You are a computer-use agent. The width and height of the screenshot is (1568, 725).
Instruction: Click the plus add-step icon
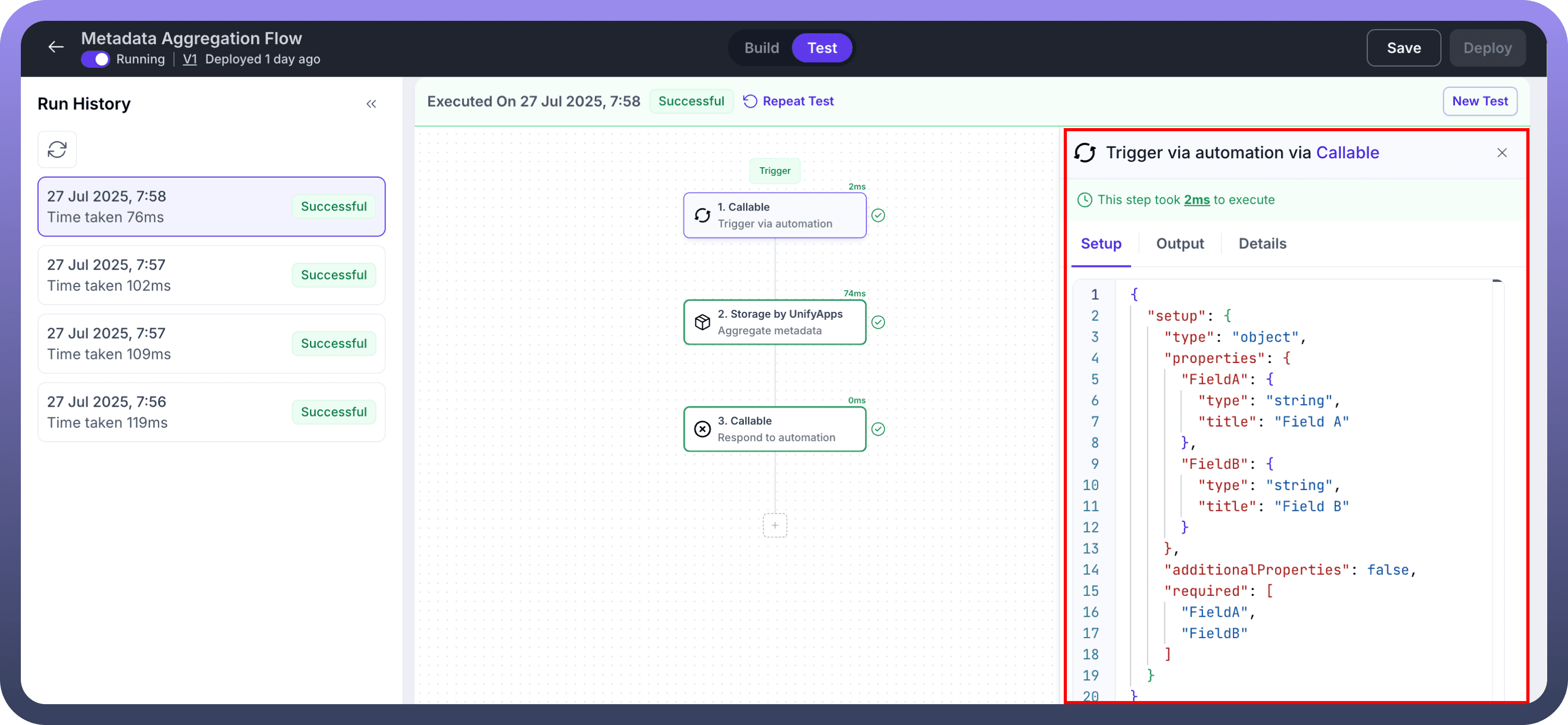point(775,526)
